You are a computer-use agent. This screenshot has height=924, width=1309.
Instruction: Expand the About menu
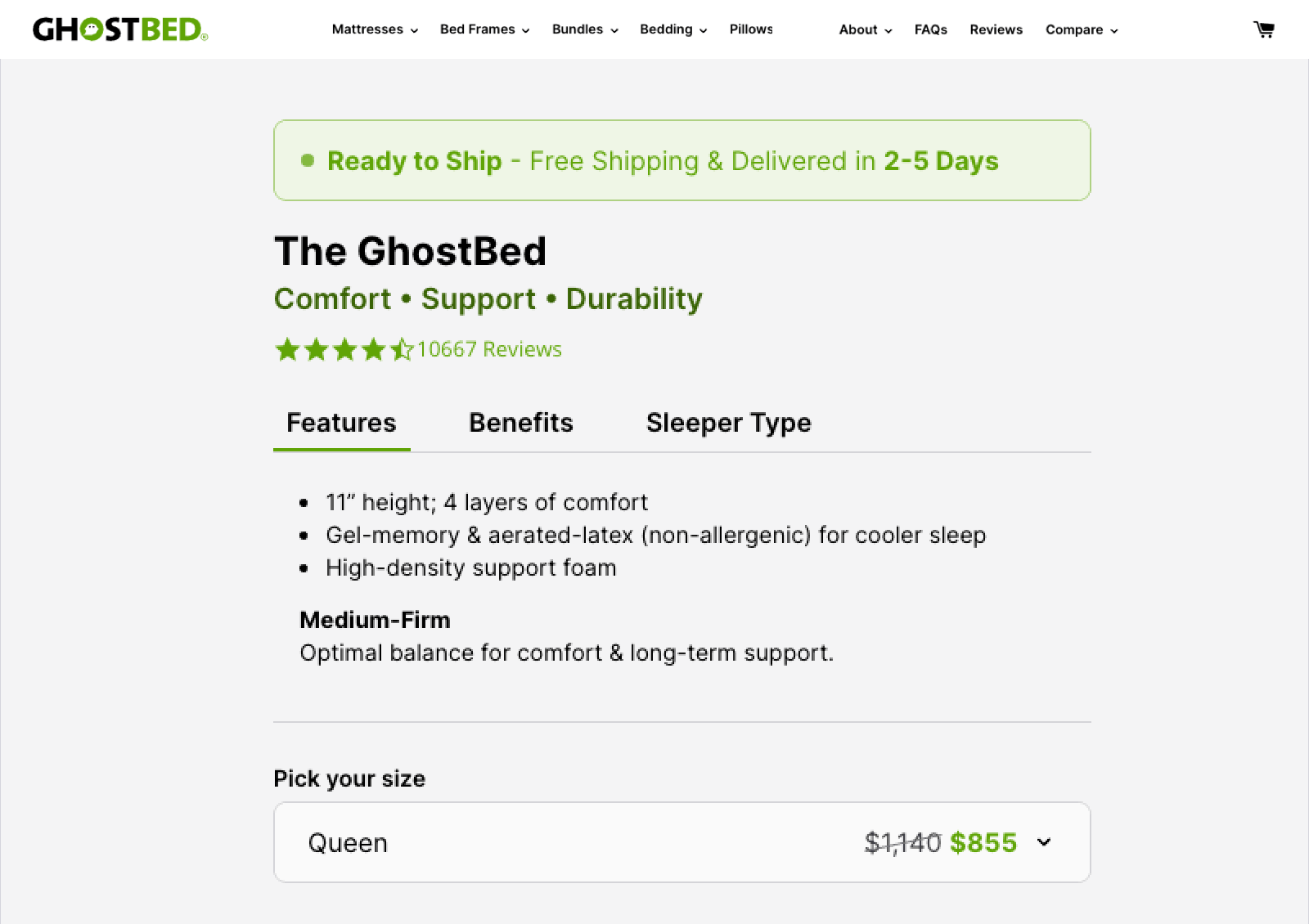point(865,30)
